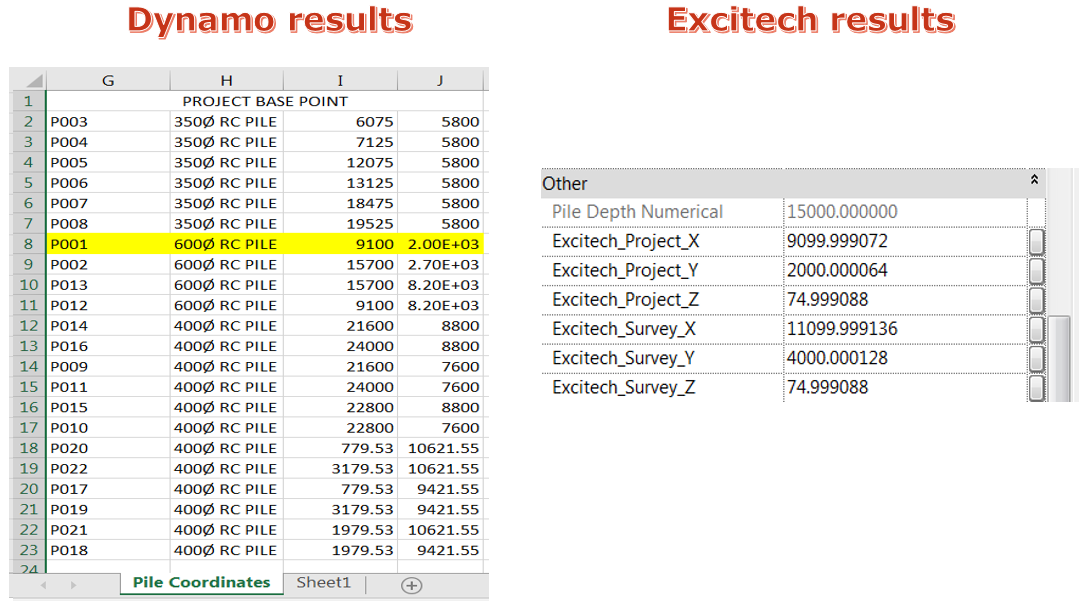Click the select-all corner of the spreadsheet
Viewport: 1086px width, 608px height.
pyautogui.click(x=28, y=80)
